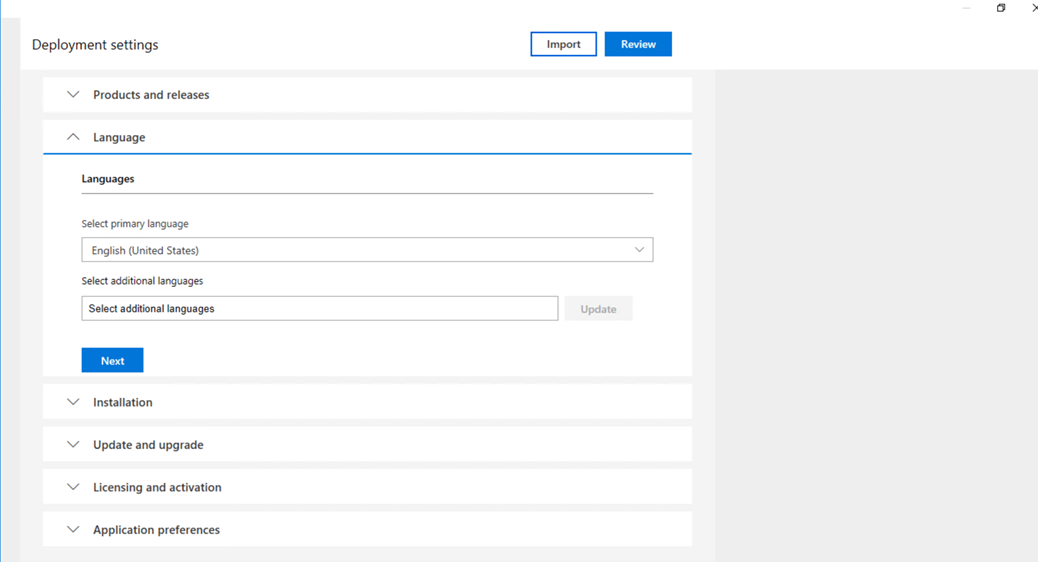The height and width of the screenshot is (562, 1038).
Task: Click the Update button
Action: point(598,308)
